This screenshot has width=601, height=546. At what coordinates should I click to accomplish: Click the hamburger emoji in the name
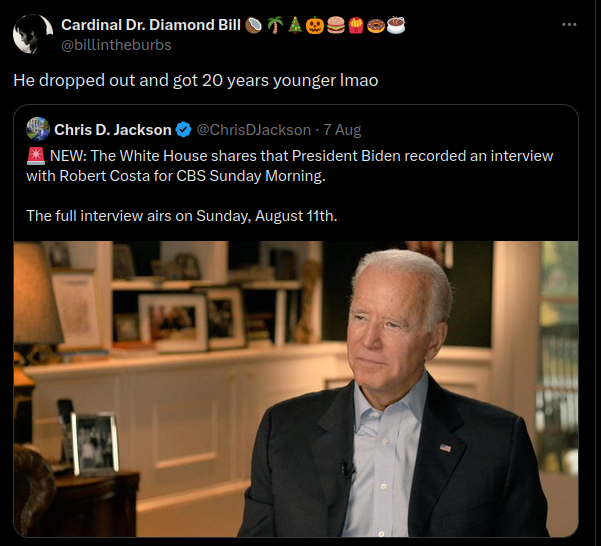(334, 24)
